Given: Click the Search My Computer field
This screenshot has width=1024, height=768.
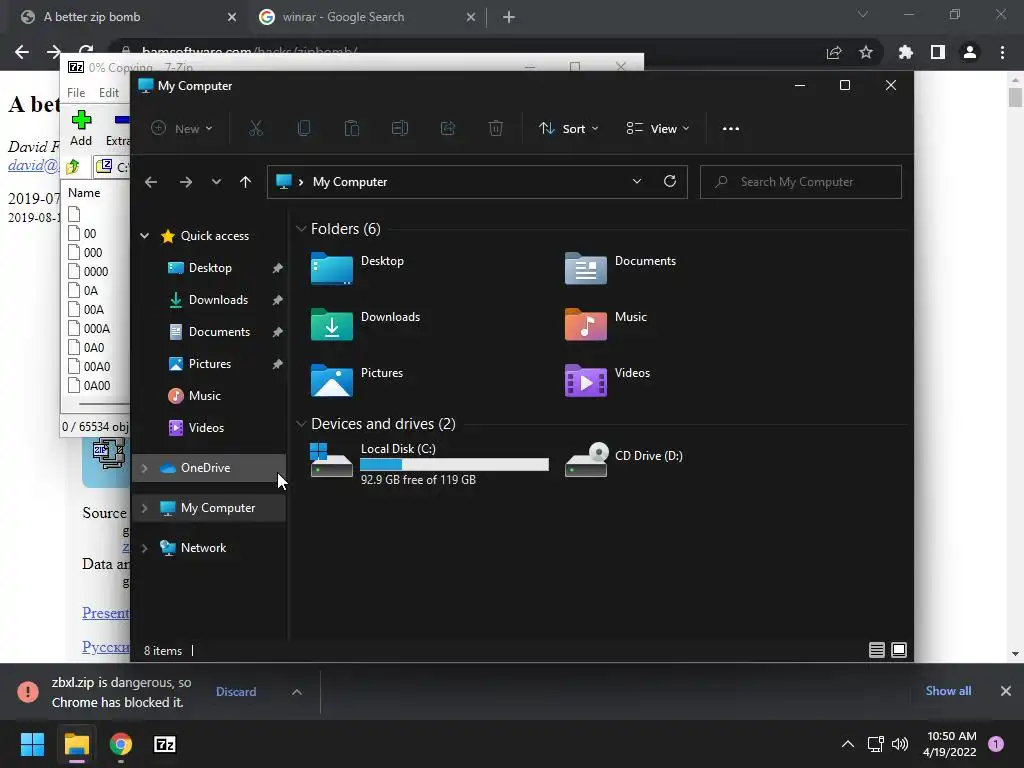Looking at the screenshot, I should (x=801, y=182).
